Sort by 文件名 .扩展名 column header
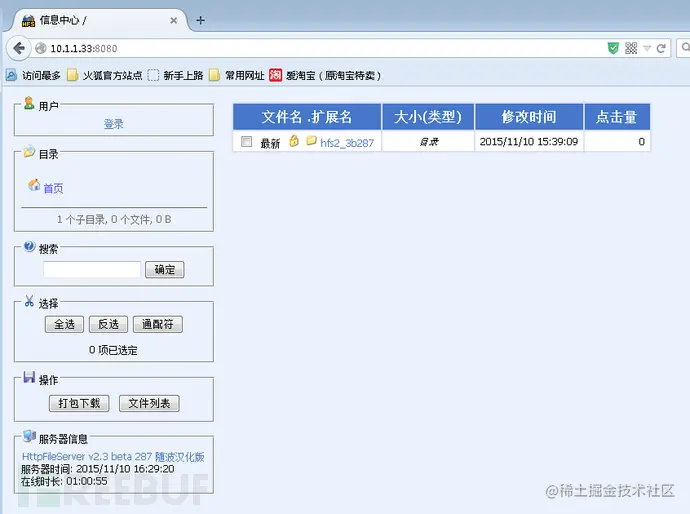The height and width of the screenshot is (514, 690). point(307,117)
